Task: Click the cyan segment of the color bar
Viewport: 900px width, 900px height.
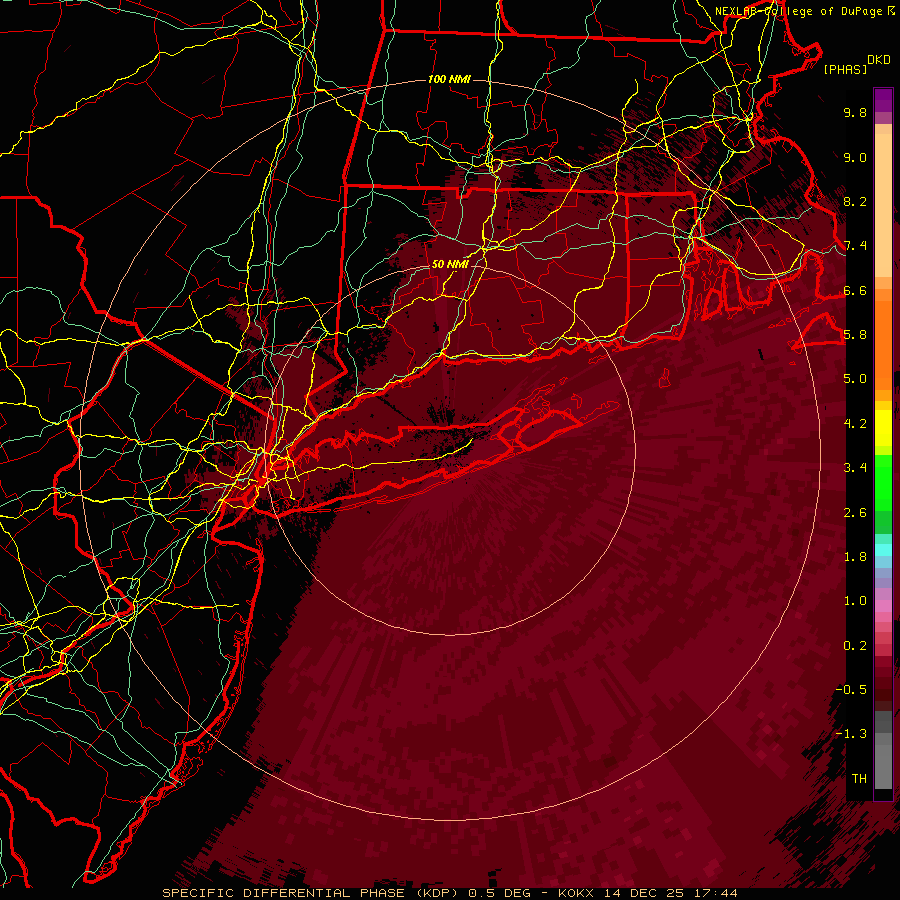Action: coord(883,550)
